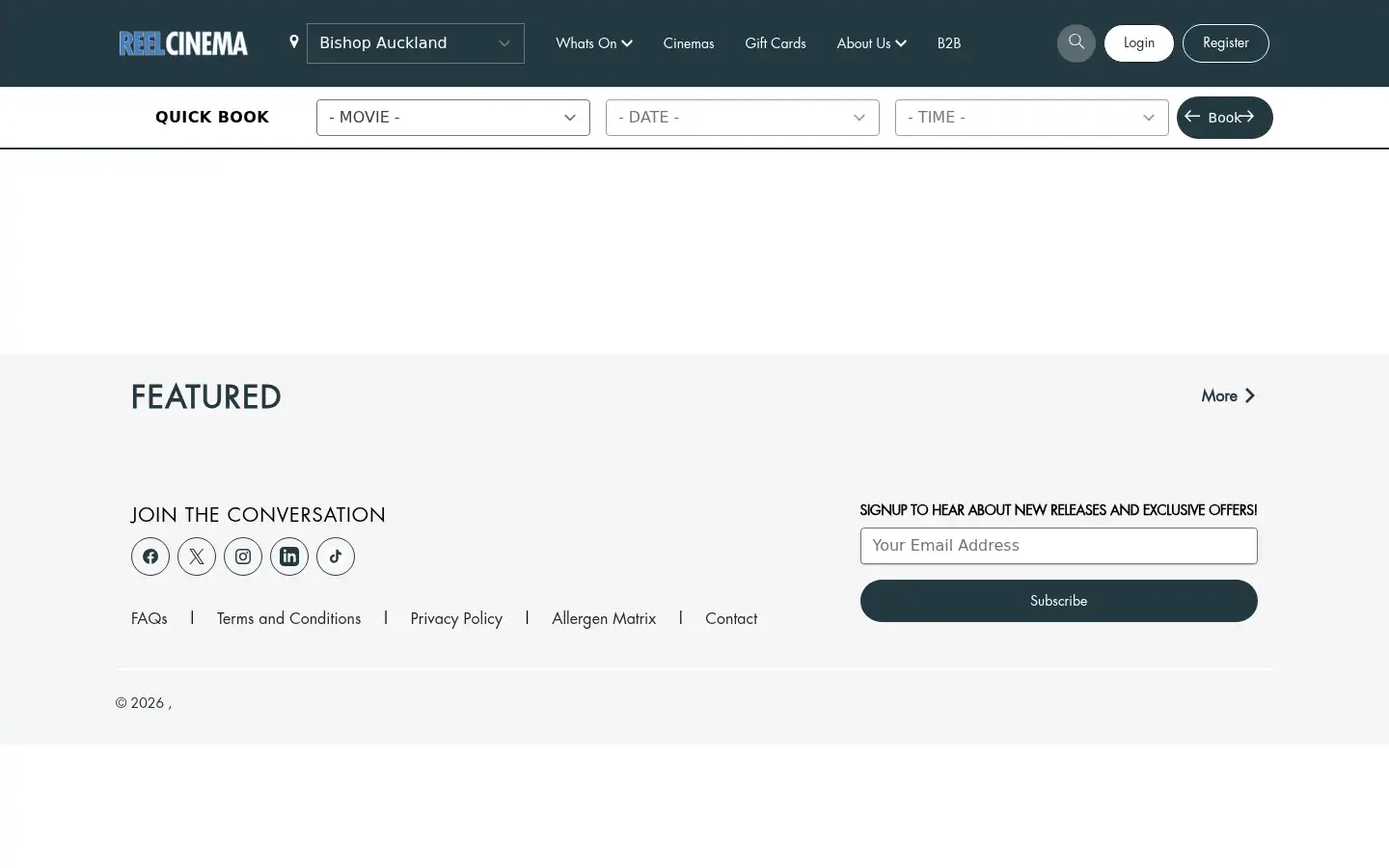Viewport: 1389px width, 868px height.
Task: Open the Facebook social icon
Action: pos(150,556)
